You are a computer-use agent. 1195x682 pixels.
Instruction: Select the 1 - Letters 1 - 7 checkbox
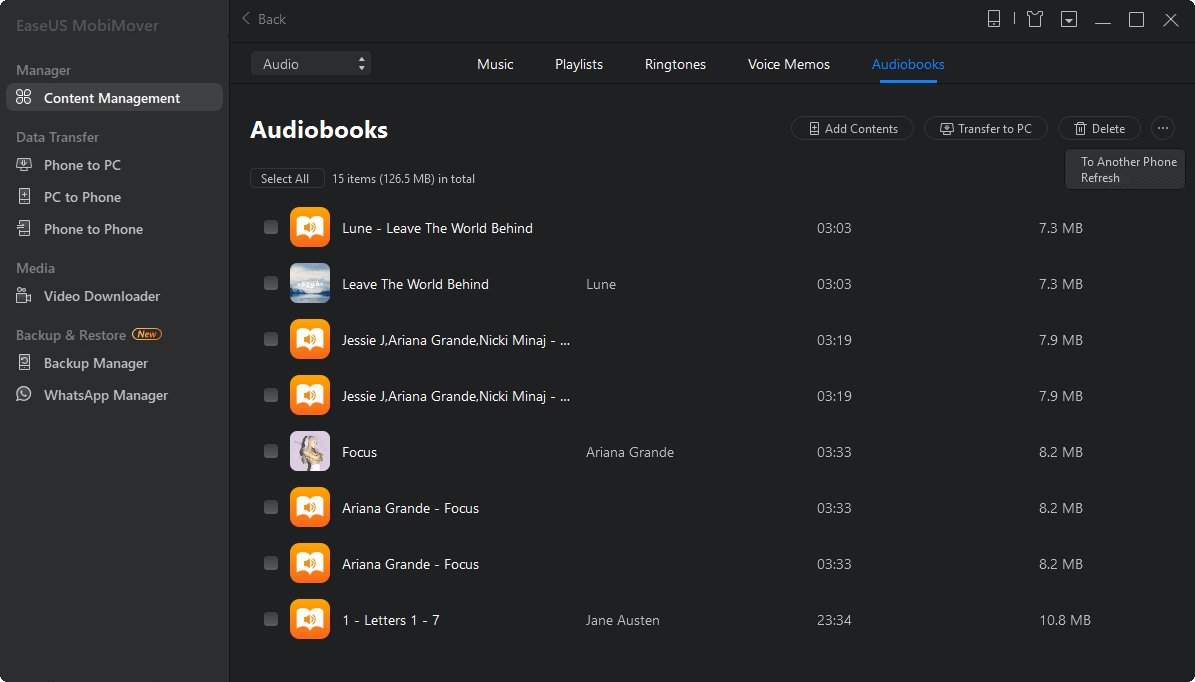271,620
